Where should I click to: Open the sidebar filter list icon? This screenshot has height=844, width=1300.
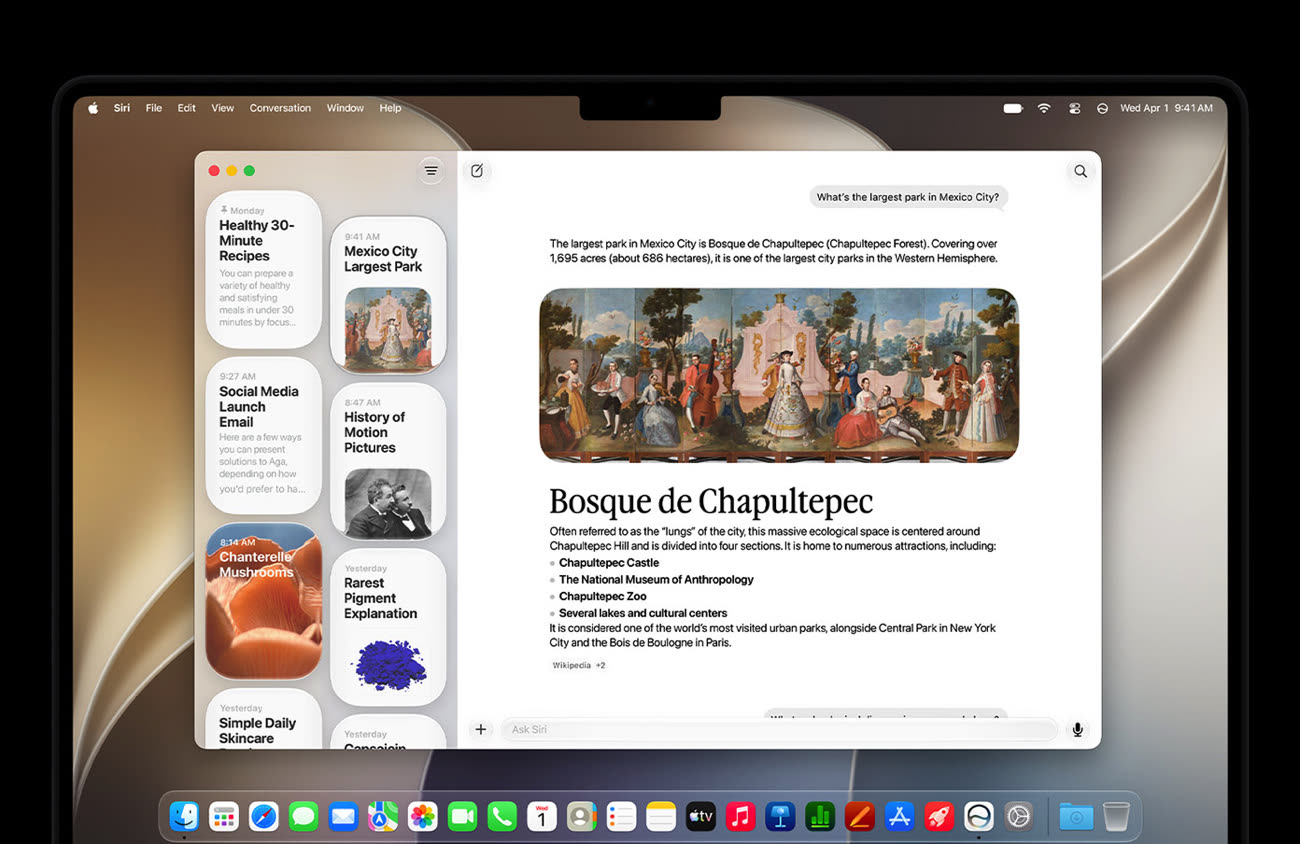tap(431, 171)
